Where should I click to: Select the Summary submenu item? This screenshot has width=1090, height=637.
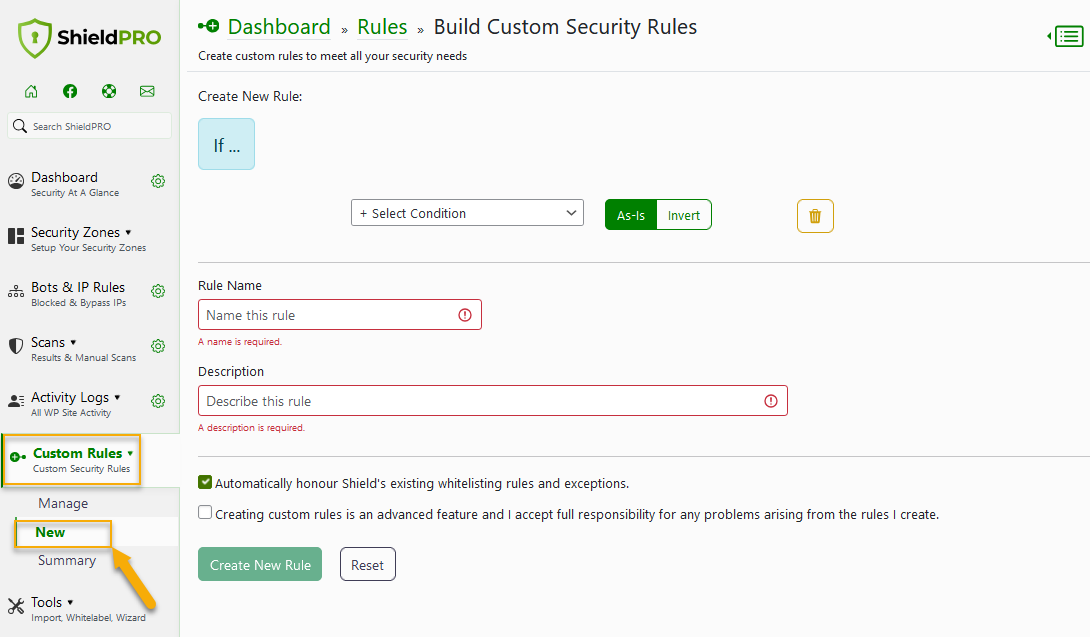[67, 560]
